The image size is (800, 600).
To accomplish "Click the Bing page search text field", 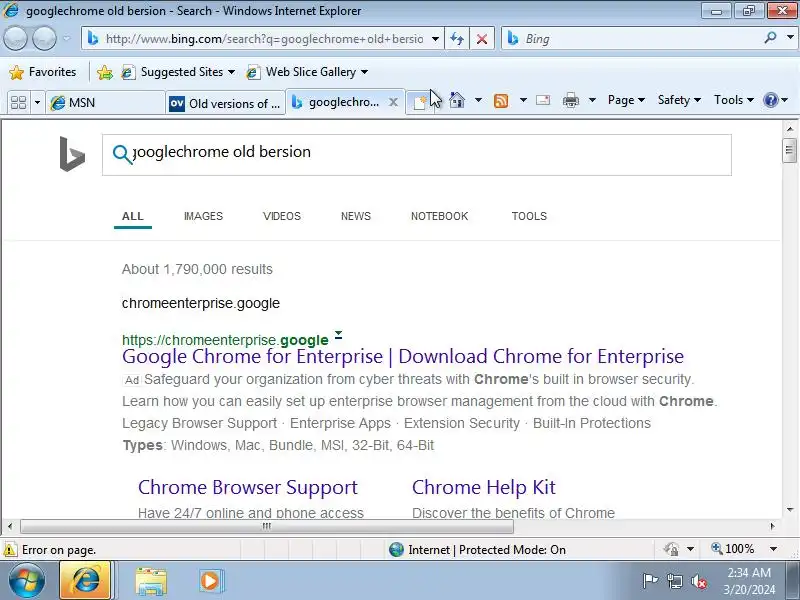I will click(x=416, y=155).
